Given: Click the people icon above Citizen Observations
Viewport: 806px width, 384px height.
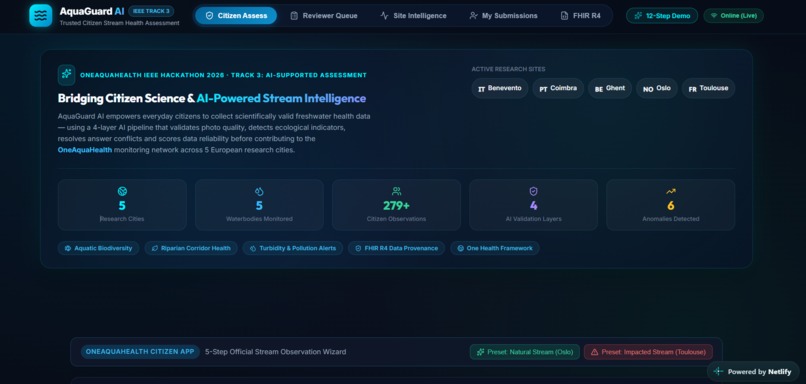Looking at the screenshot, I should 396,191.
